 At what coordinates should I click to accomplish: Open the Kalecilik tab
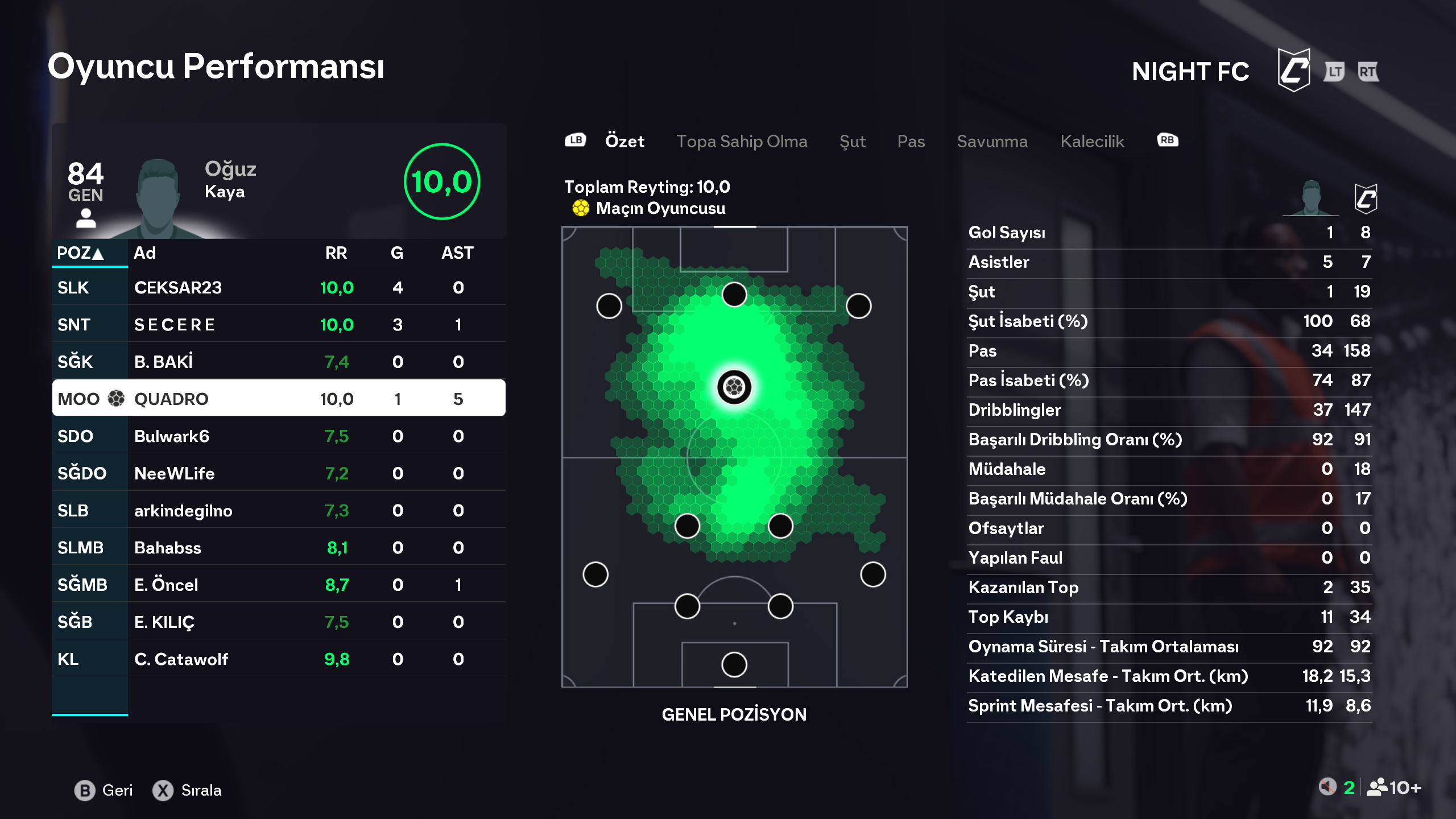tap(1092, 141)
